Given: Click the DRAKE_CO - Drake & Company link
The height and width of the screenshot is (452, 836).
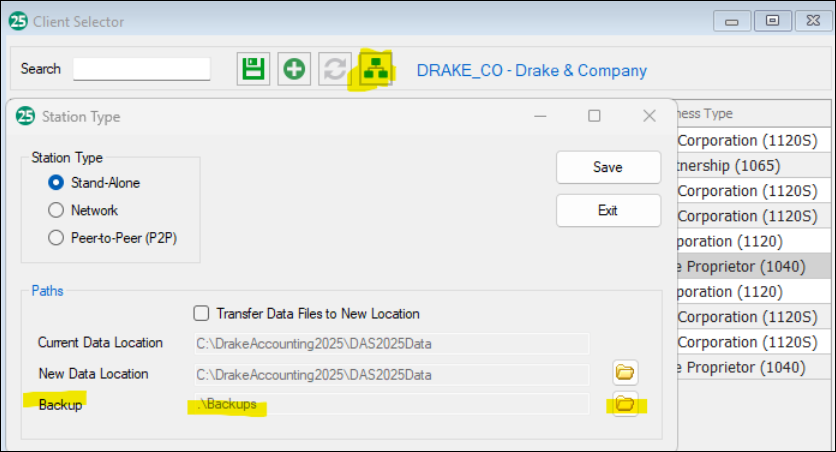Looking at the screenshot, I should click(532, 70).
